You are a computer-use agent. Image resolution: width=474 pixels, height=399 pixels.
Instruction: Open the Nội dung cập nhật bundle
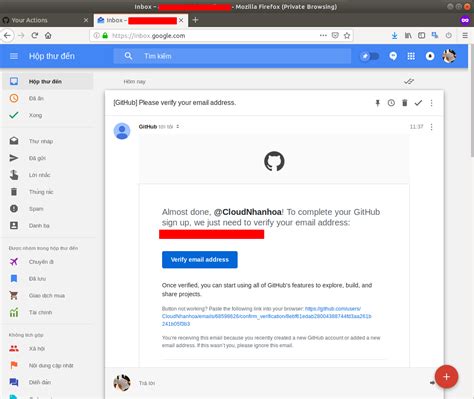click(x=48, y=366)
